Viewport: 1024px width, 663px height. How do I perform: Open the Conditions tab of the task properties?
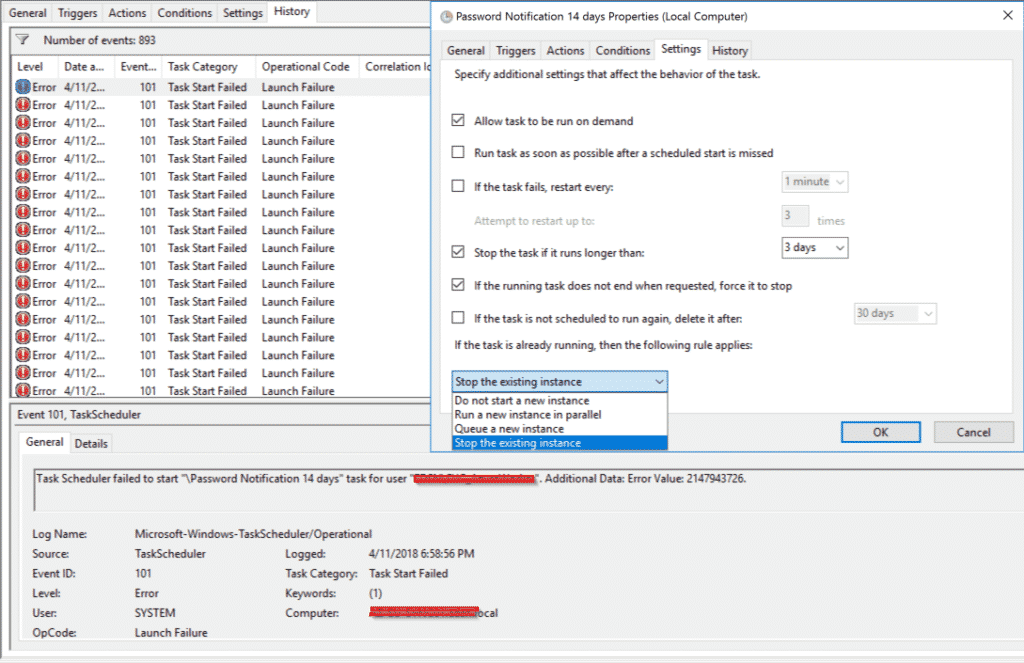(622, 49)
